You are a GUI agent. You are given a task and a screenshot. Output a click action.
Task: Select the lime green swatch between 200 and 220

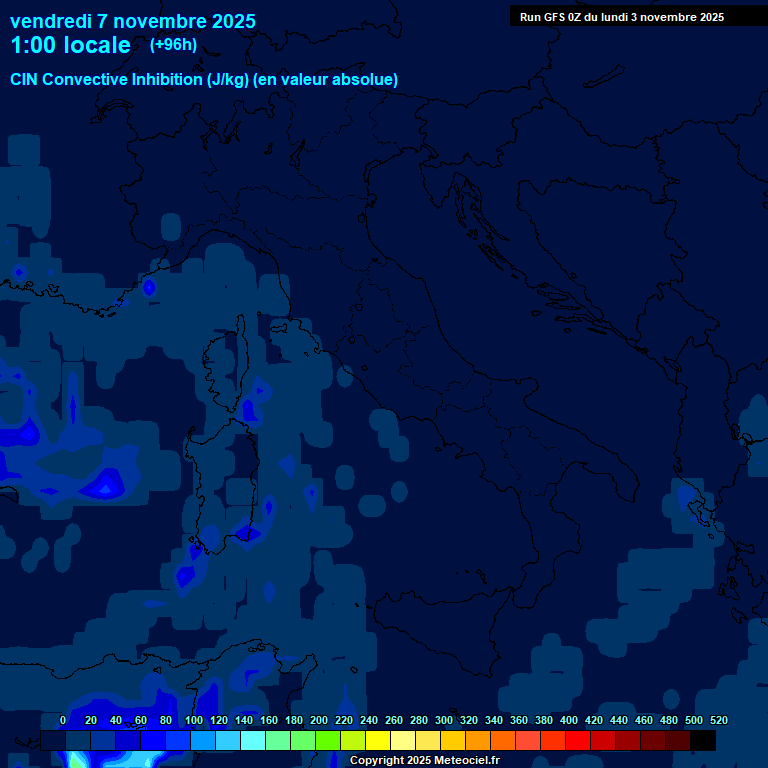pyautogui.click(x=328, y=740)
